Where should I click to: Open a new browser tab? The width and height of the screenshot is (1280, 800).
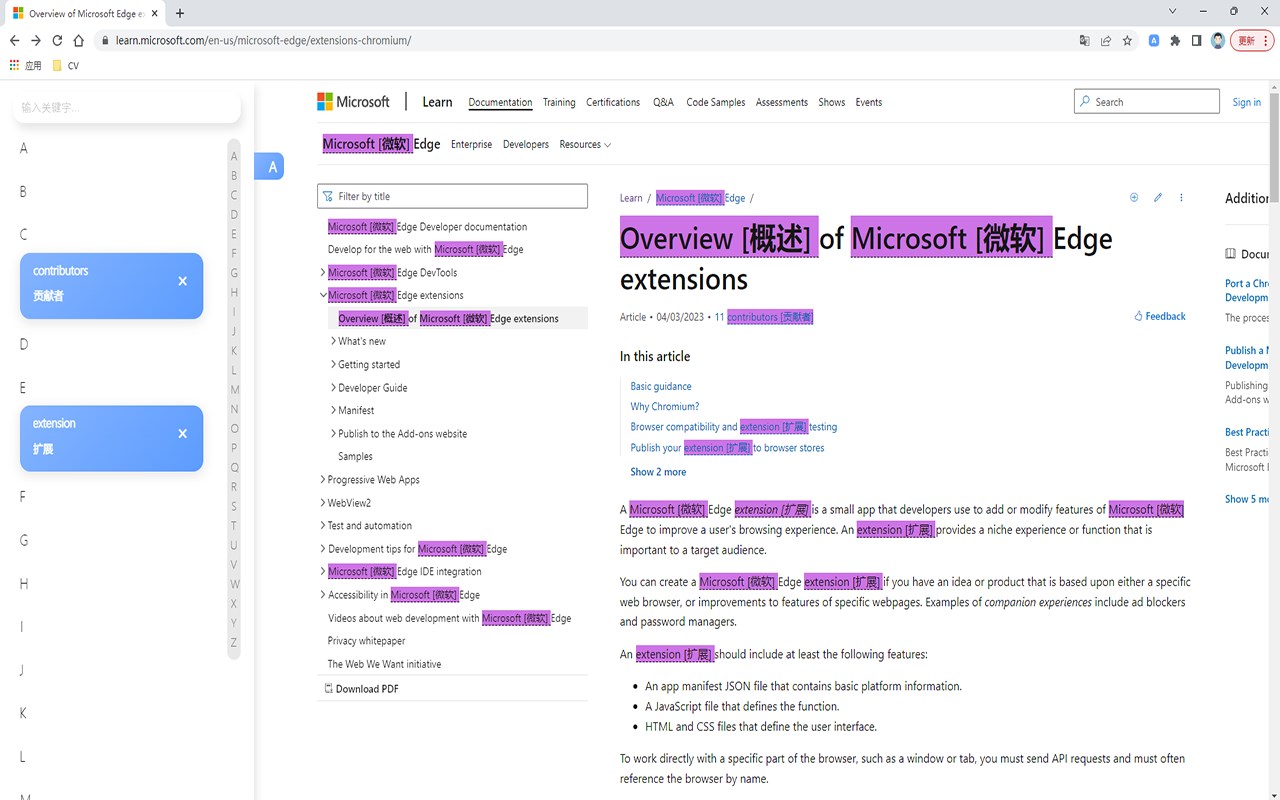point(180,13)
